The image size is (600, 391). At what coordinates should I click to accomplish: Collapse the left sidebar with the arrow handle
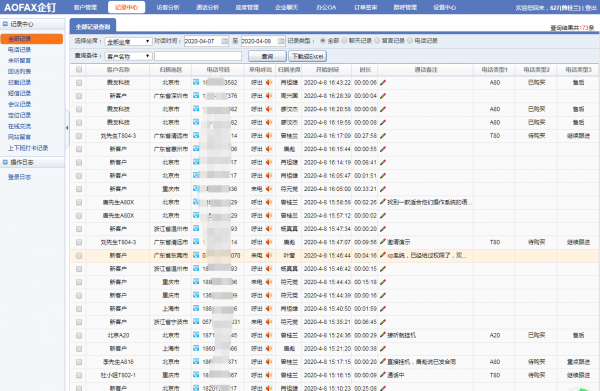point(67,128)
